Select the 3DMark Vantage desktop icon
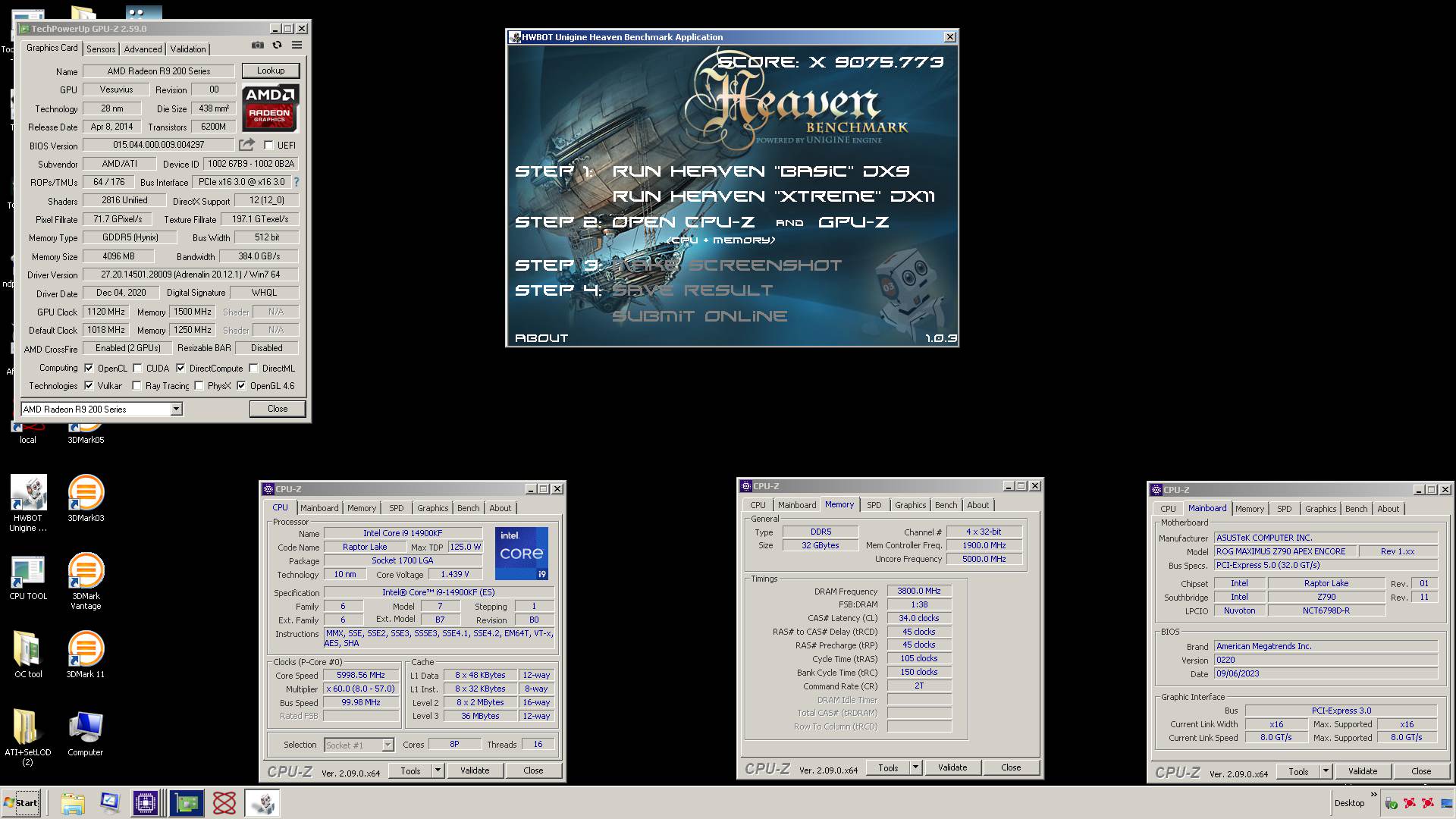Image resolution: width=1456 pixels, height=819 pixels. click(x=86, y=582)
